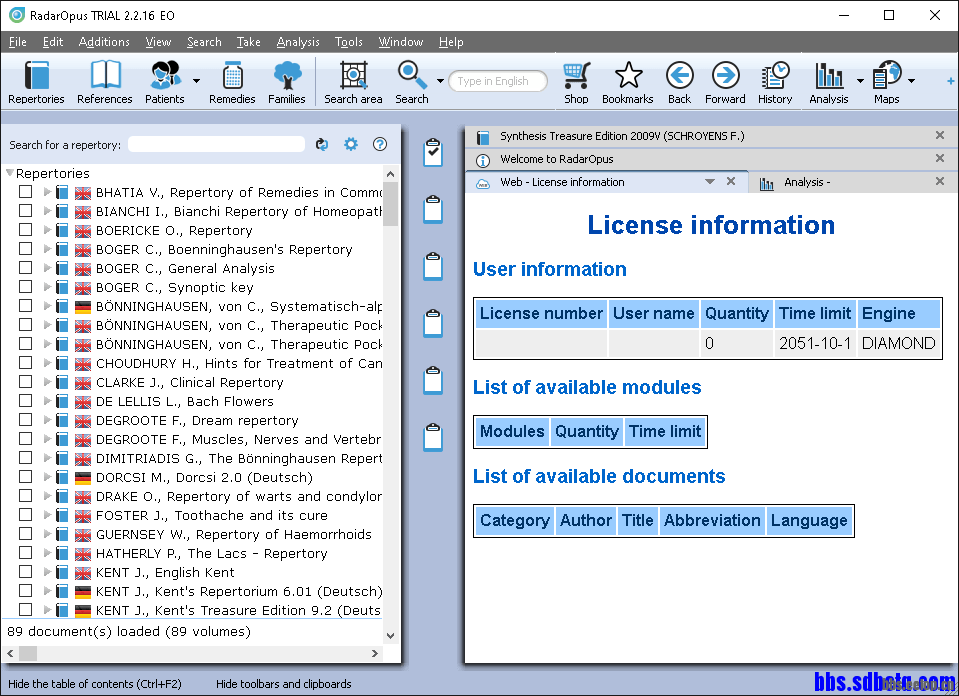
Task: Expand the BOERICKE O. Repertory tree node
Action: coord(47,230)
